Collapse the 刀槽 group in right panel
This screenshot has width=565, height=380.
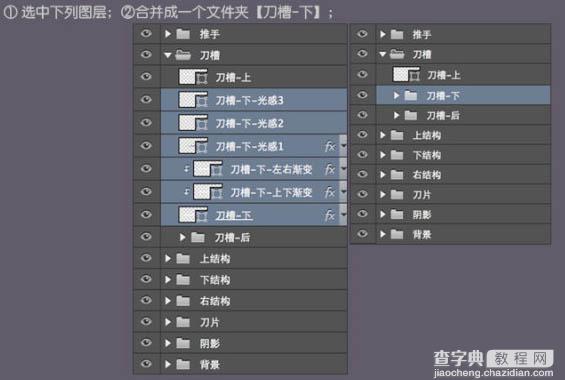[383, 54]
